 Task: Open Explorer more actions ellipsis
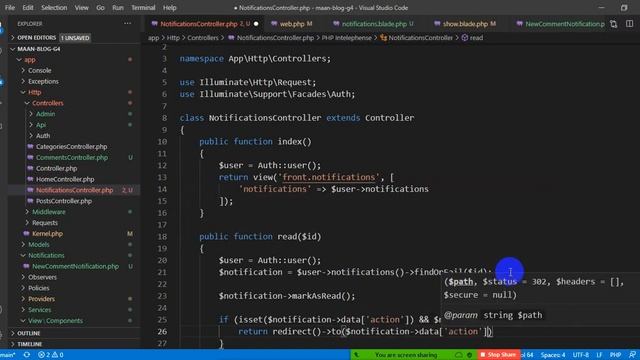pos(127,24)
